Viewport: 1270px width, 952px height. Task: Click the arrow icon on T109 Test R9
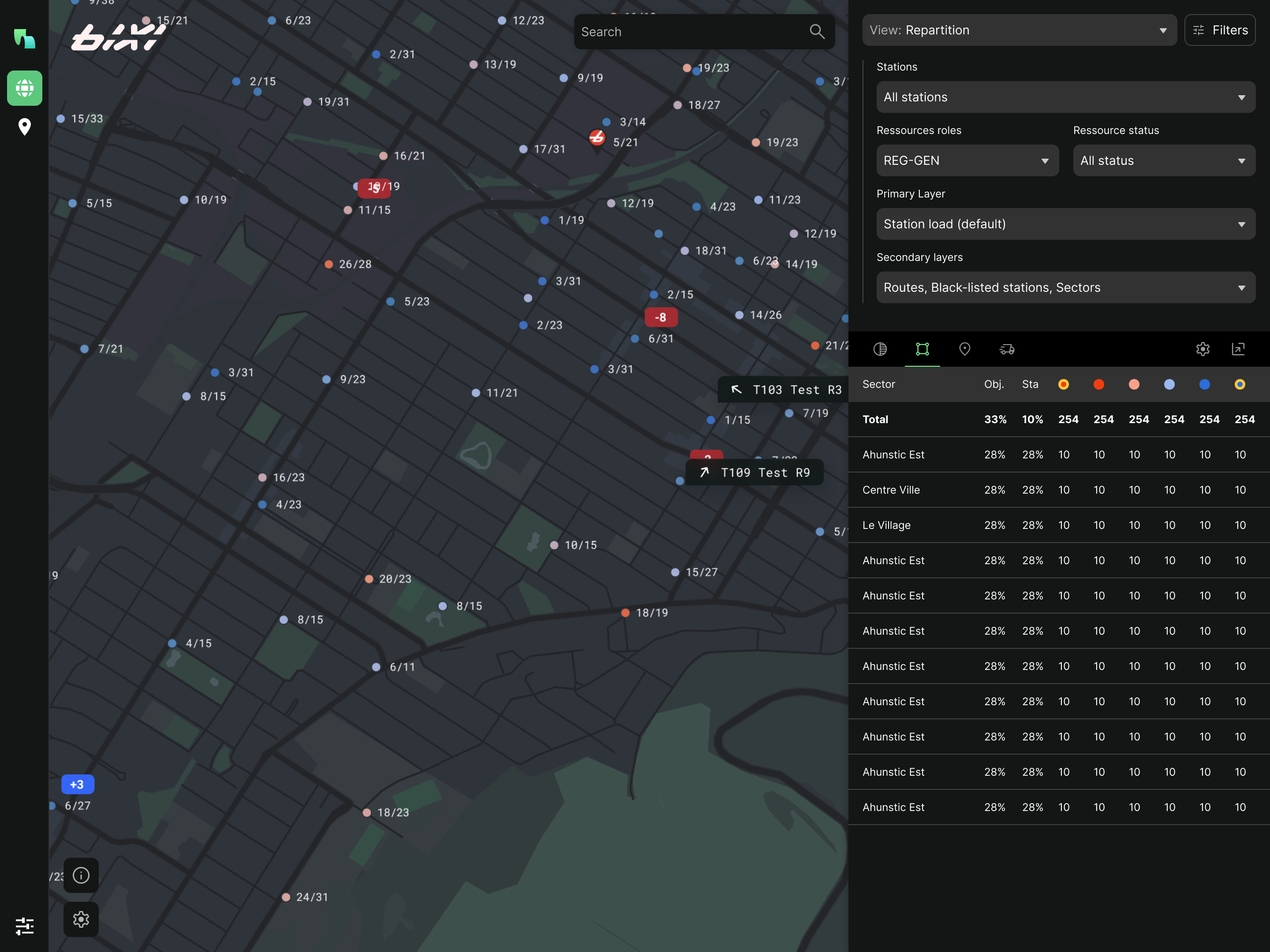tap(704, 472)
